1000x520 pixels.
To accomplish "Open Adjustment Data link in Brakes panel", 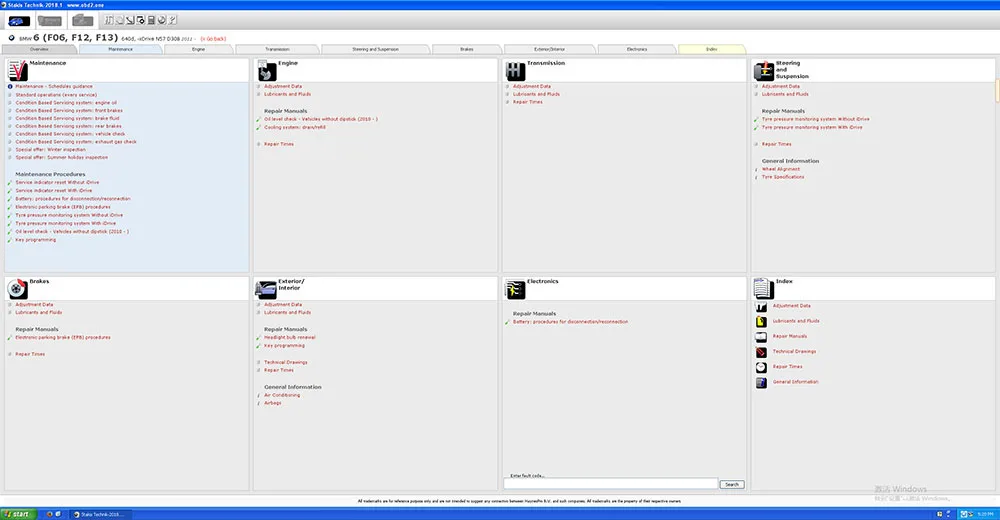I will [34, 304].
